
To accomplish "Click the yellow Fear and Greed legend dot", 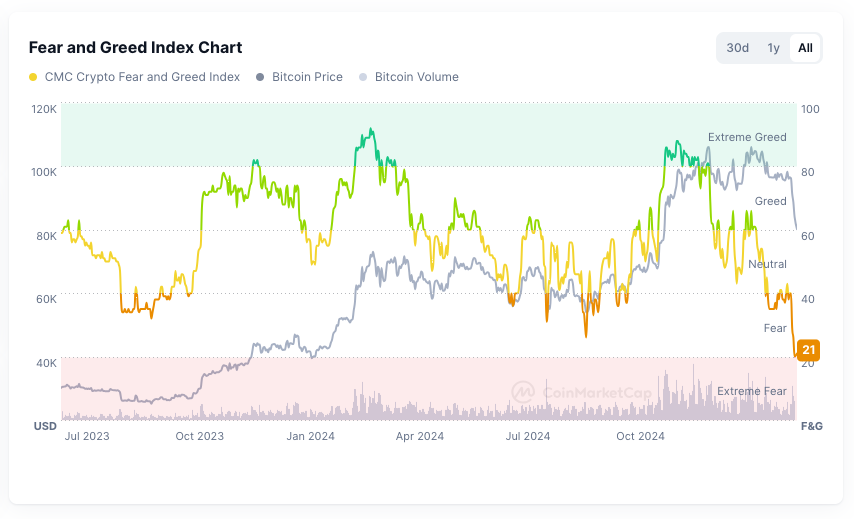I will tap(34, 77).
